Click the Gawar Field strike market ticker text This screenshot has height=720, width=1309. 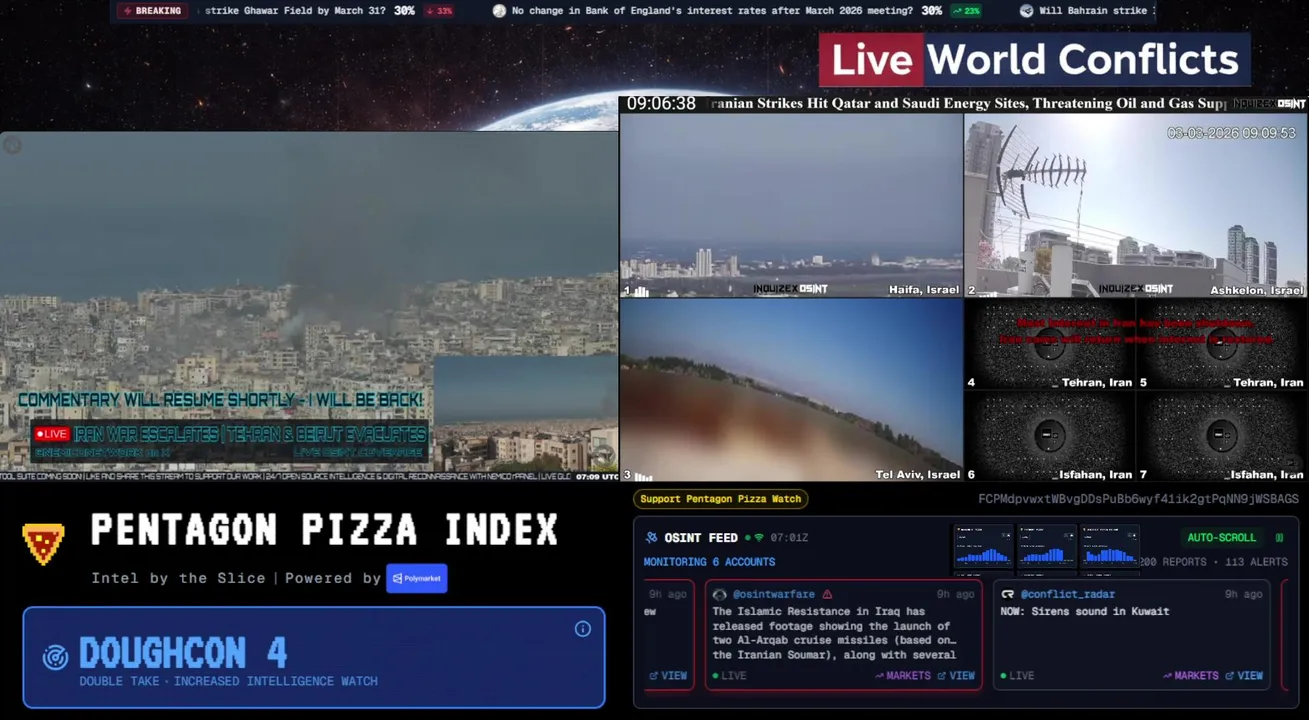[295, 11]
